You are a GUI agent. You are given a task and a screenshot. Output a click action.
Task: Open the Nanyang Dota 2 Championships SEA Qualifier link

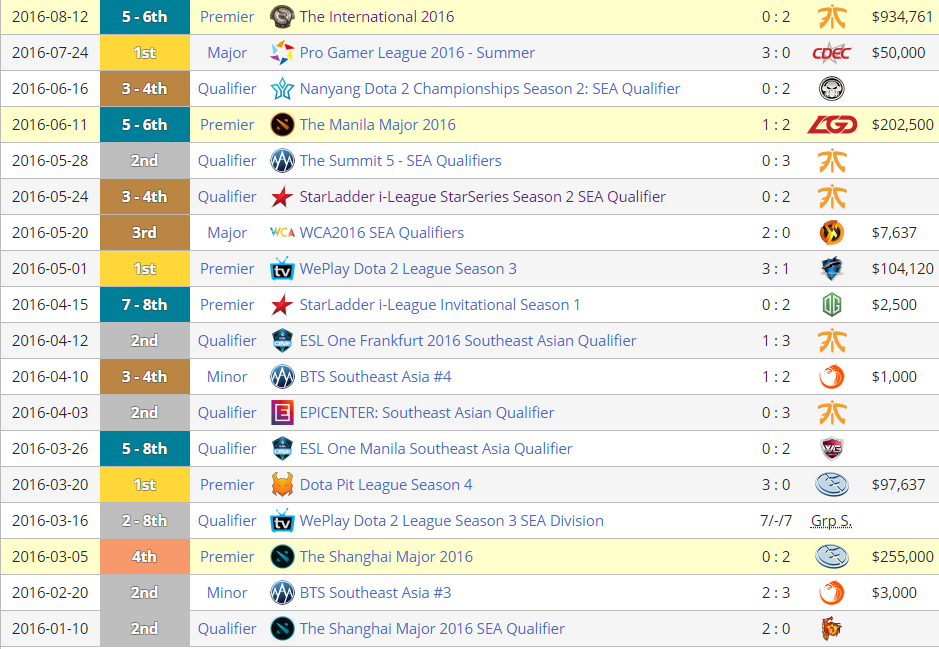click(x=489, y=89)
